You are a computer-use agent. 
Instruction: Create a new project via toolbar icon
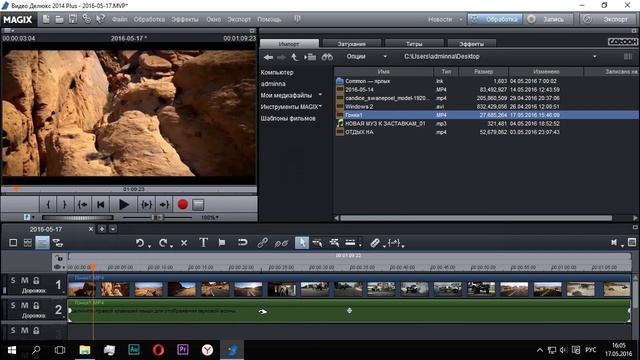point(46,19)
